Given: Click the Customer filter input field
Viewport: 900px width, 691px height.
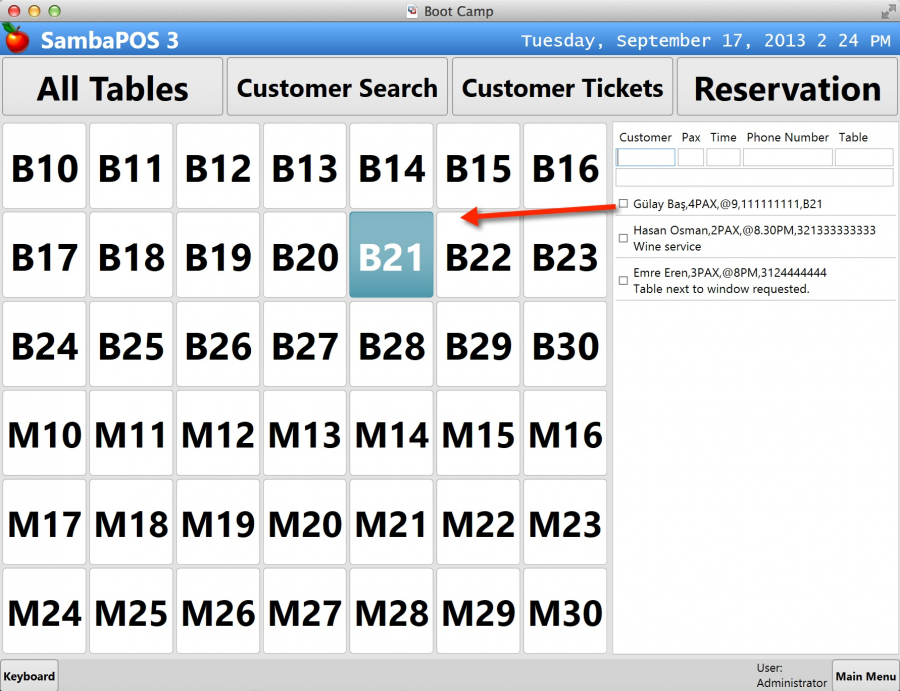Looking at the screenshot, I should [645, 157].
